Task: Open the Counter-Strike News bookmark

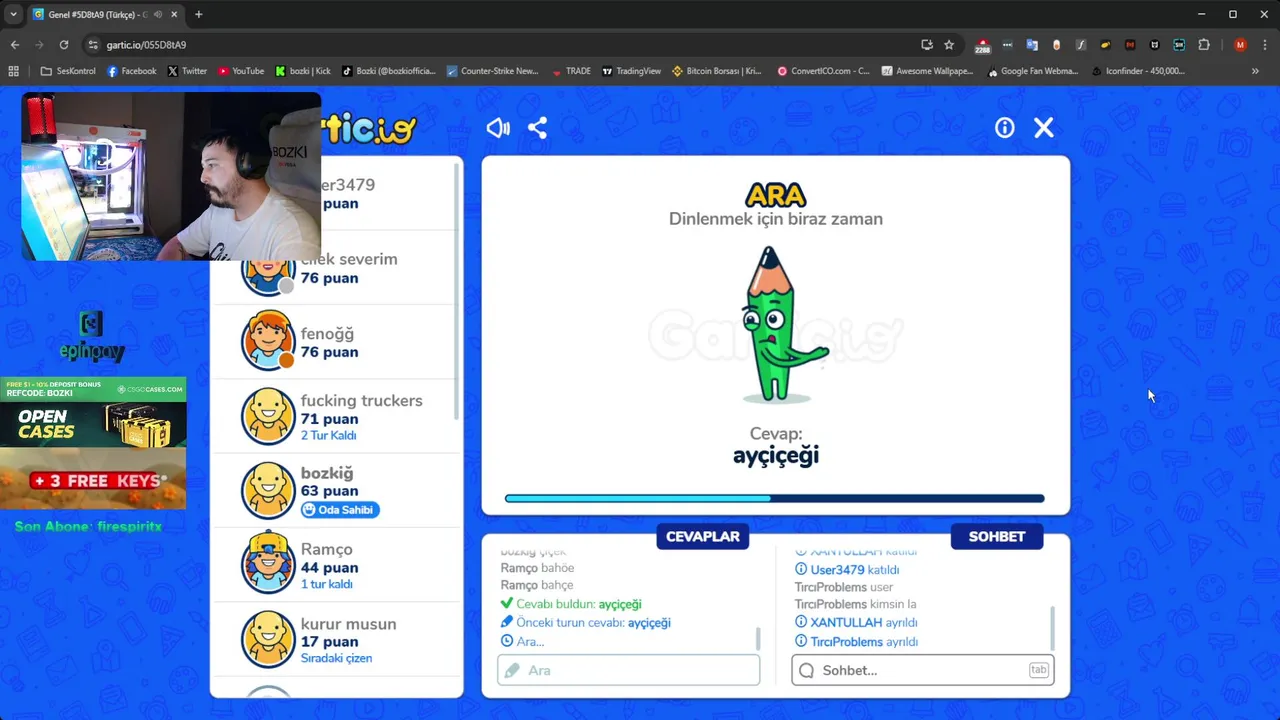Action: pyautogui.click(x=492, y=71)
